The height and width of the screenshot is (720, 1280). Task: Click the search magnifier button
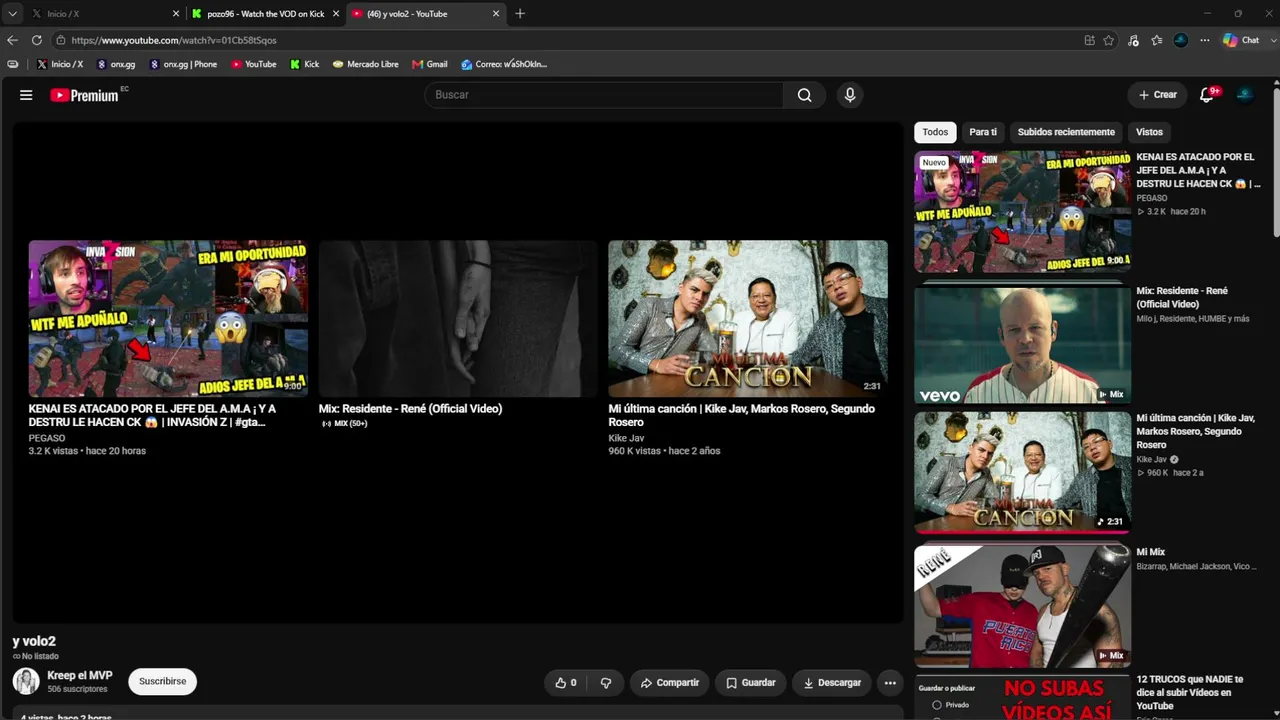tap(804, 95)
